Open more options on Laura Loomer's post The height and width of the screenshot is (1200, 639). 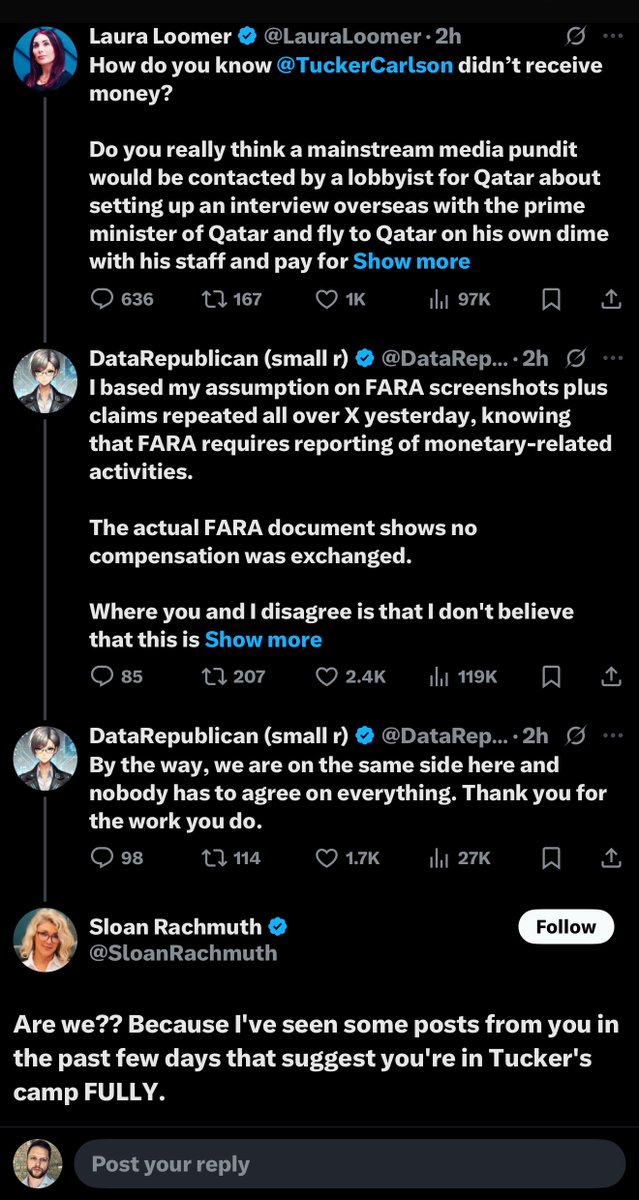tap(612, 37)
